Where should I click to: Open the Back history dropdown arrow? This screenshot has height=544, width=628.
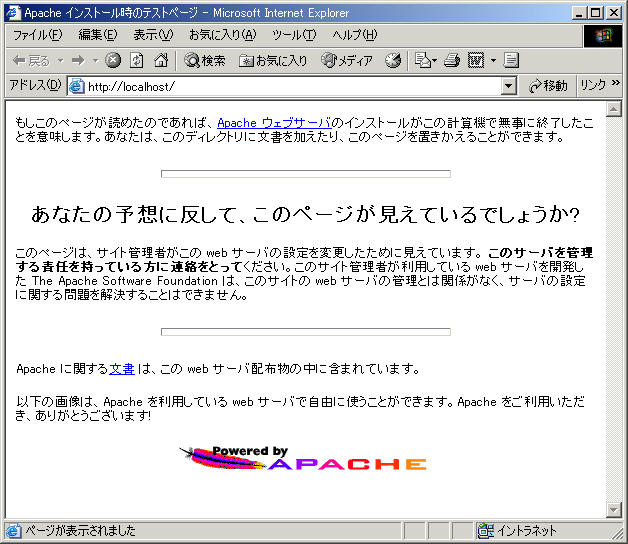pos(60,61)
